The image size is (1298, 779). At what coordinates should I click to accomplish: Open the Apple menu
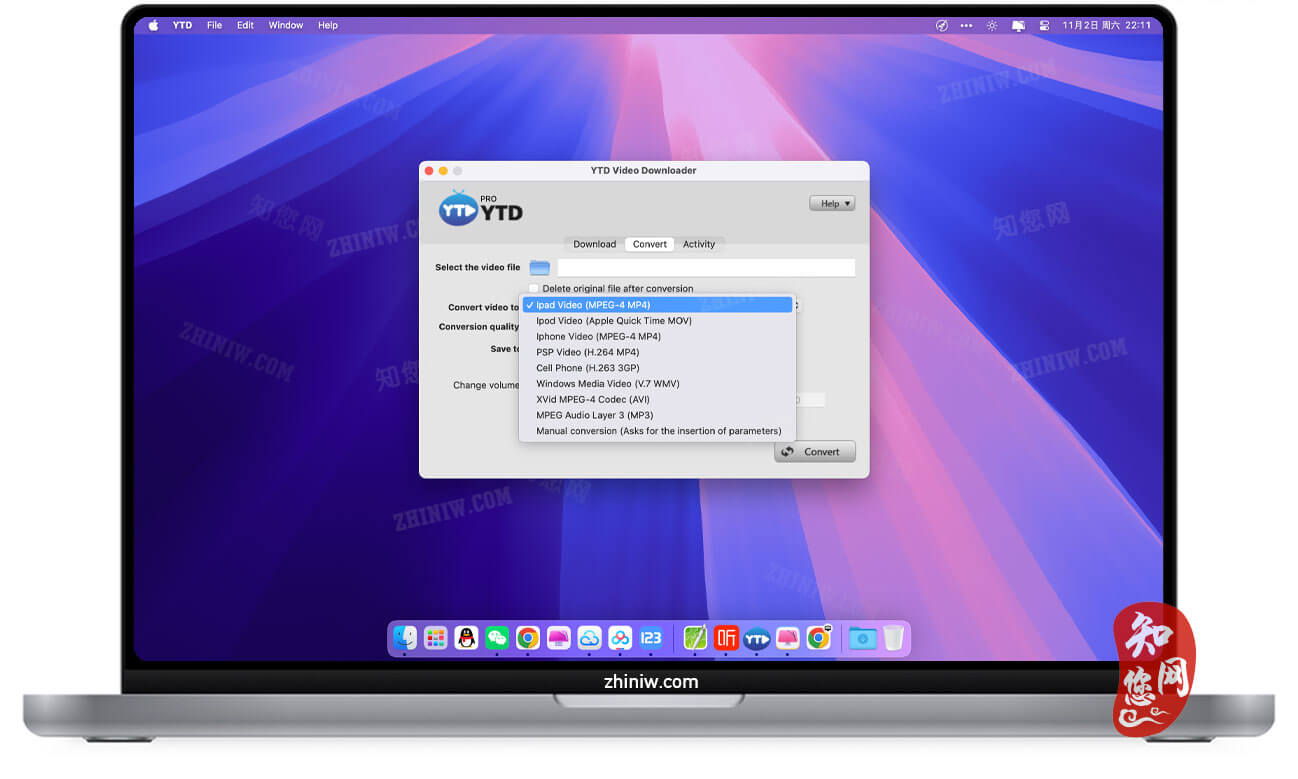click(153, 25)
